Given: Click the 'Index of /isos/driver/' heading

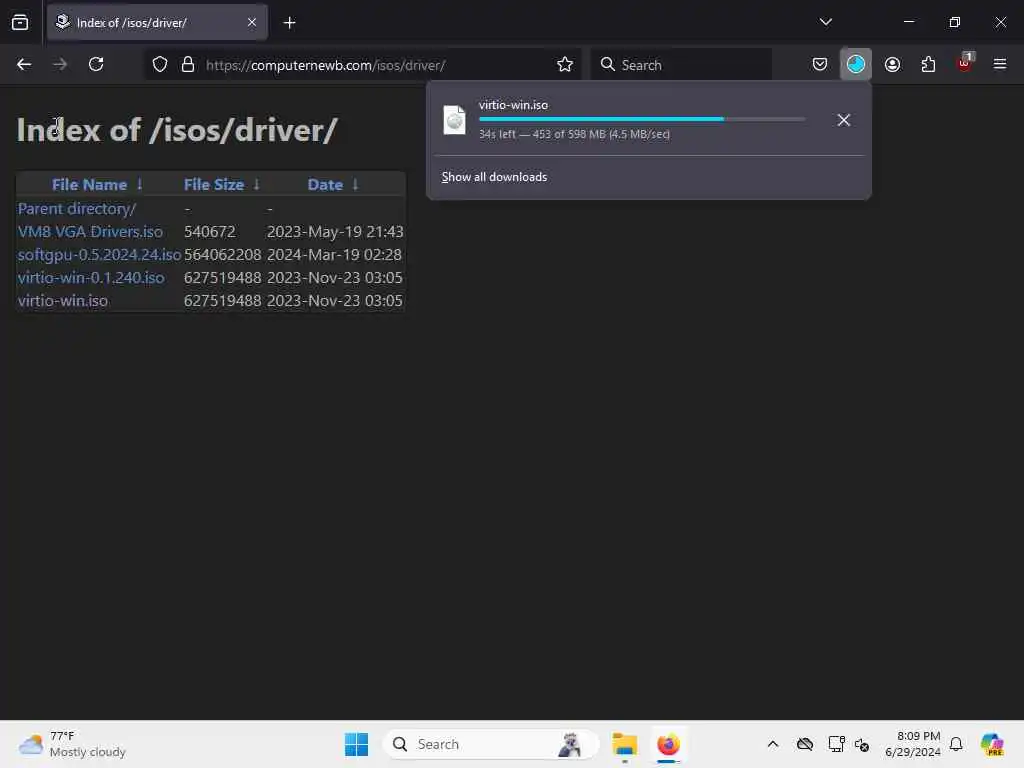Looking at the screenshot, I should 176,130.
